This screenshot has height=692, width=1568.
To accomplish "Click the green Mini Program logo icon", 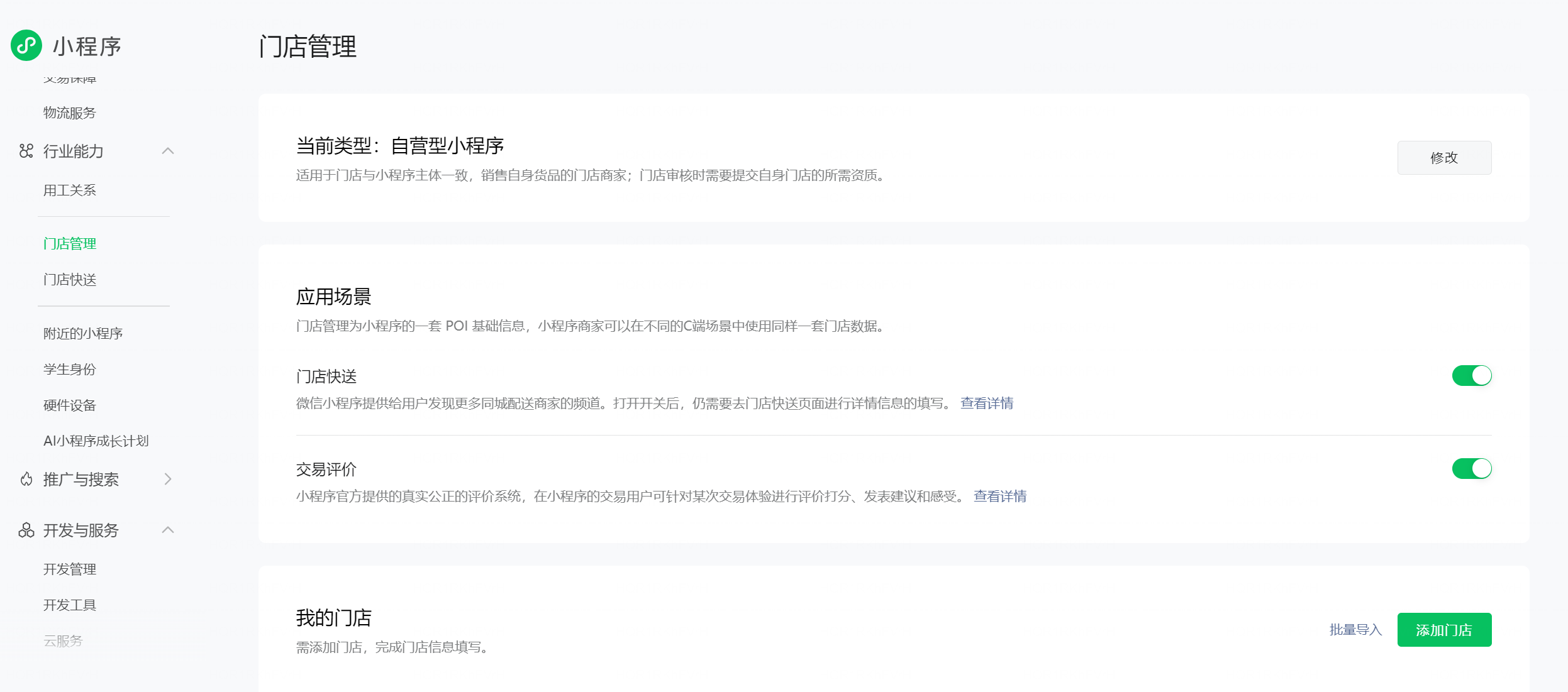I will 26,45.
